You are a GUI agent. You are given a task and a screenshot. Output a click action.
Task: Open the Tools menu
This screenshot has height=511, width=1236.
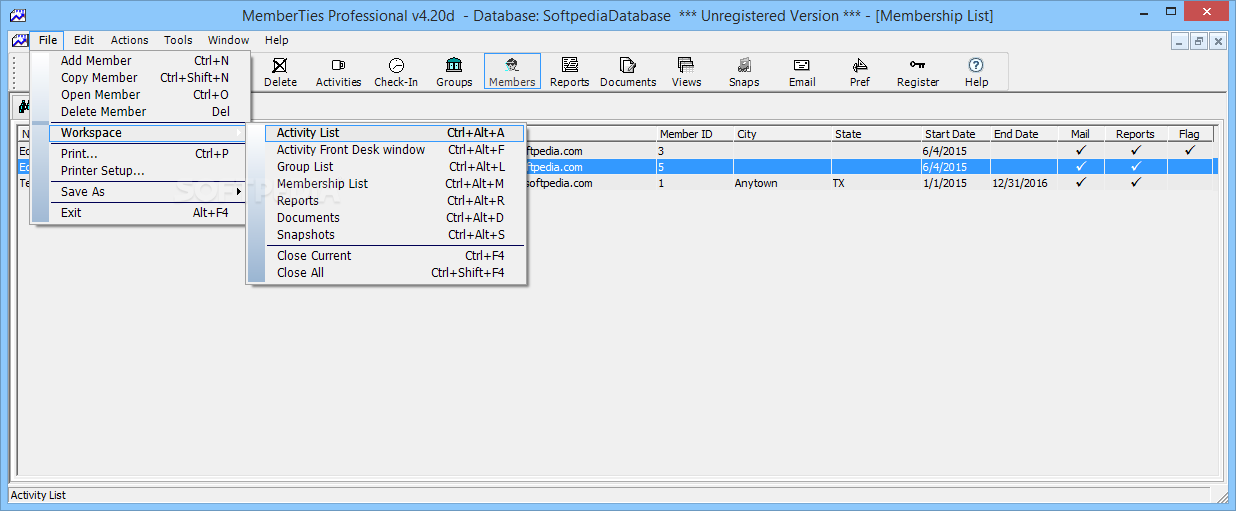(x=178, y=40)
